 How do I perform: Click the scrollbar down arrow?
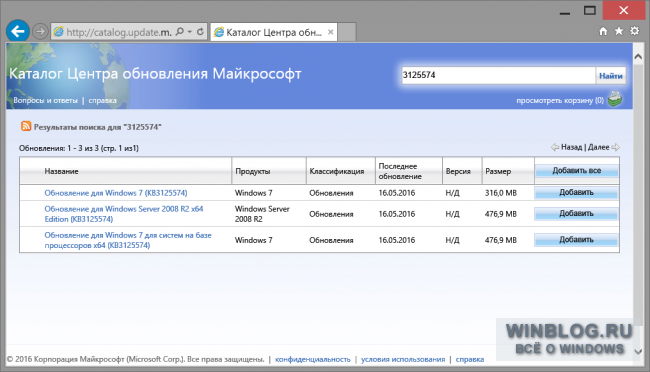click(x=638, y=352)
